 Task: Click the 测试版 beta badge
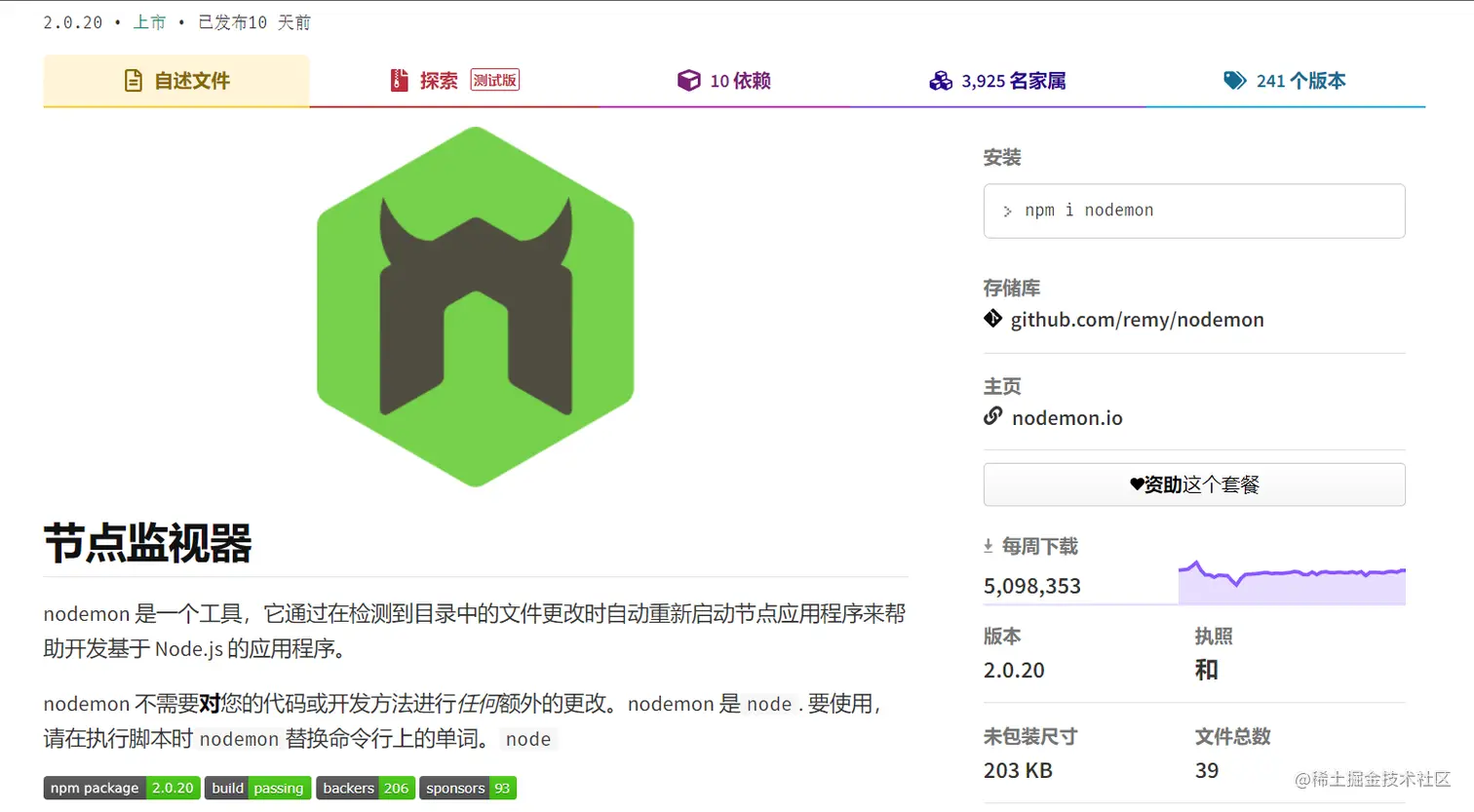pos(495,80)
